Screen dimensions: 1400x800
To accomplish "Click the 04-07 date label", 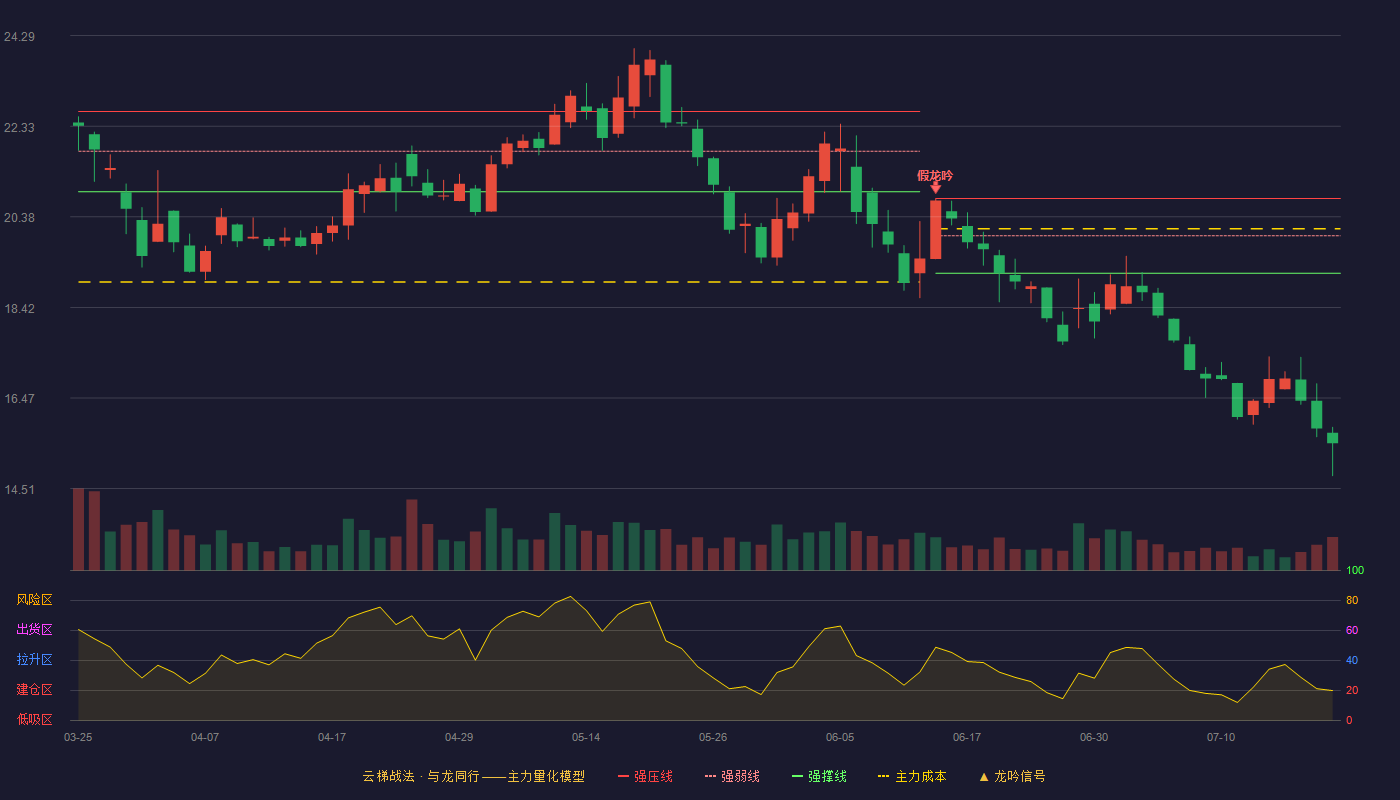I will coord(205,737).
